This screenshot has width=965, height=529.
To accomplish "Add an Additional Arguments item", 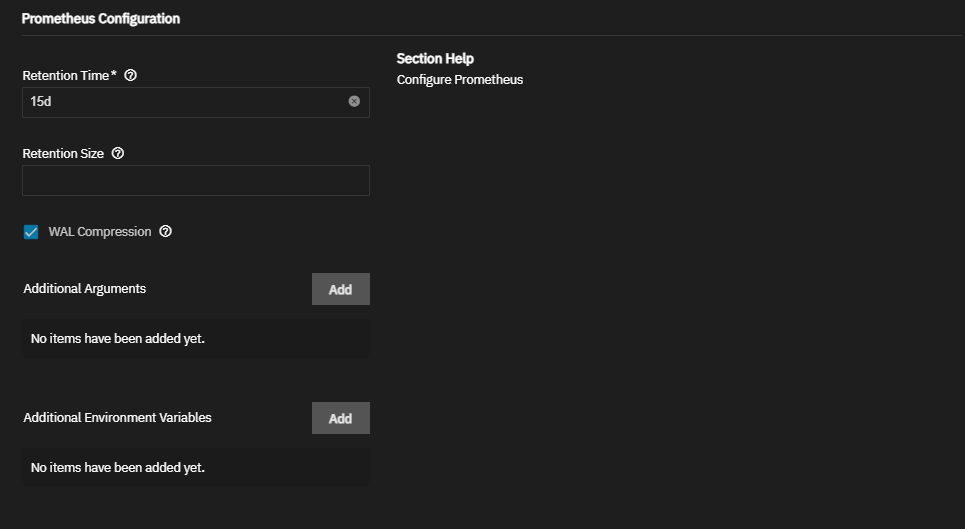I will (x=340, y=289).
